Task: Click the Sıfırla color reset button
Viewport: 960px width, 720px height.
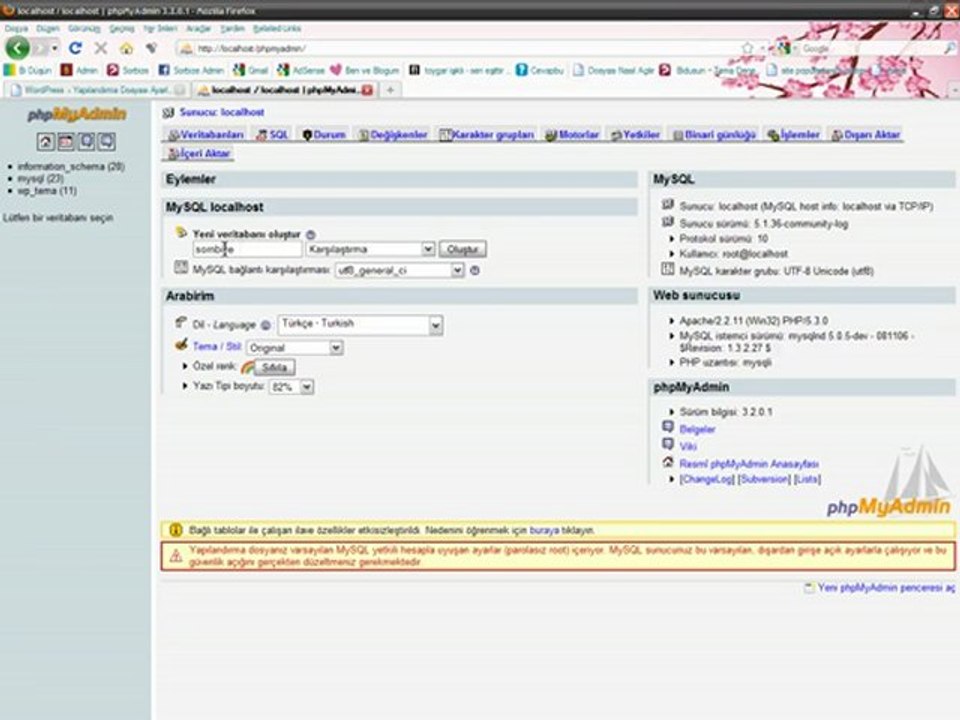Action: (274, 367)
